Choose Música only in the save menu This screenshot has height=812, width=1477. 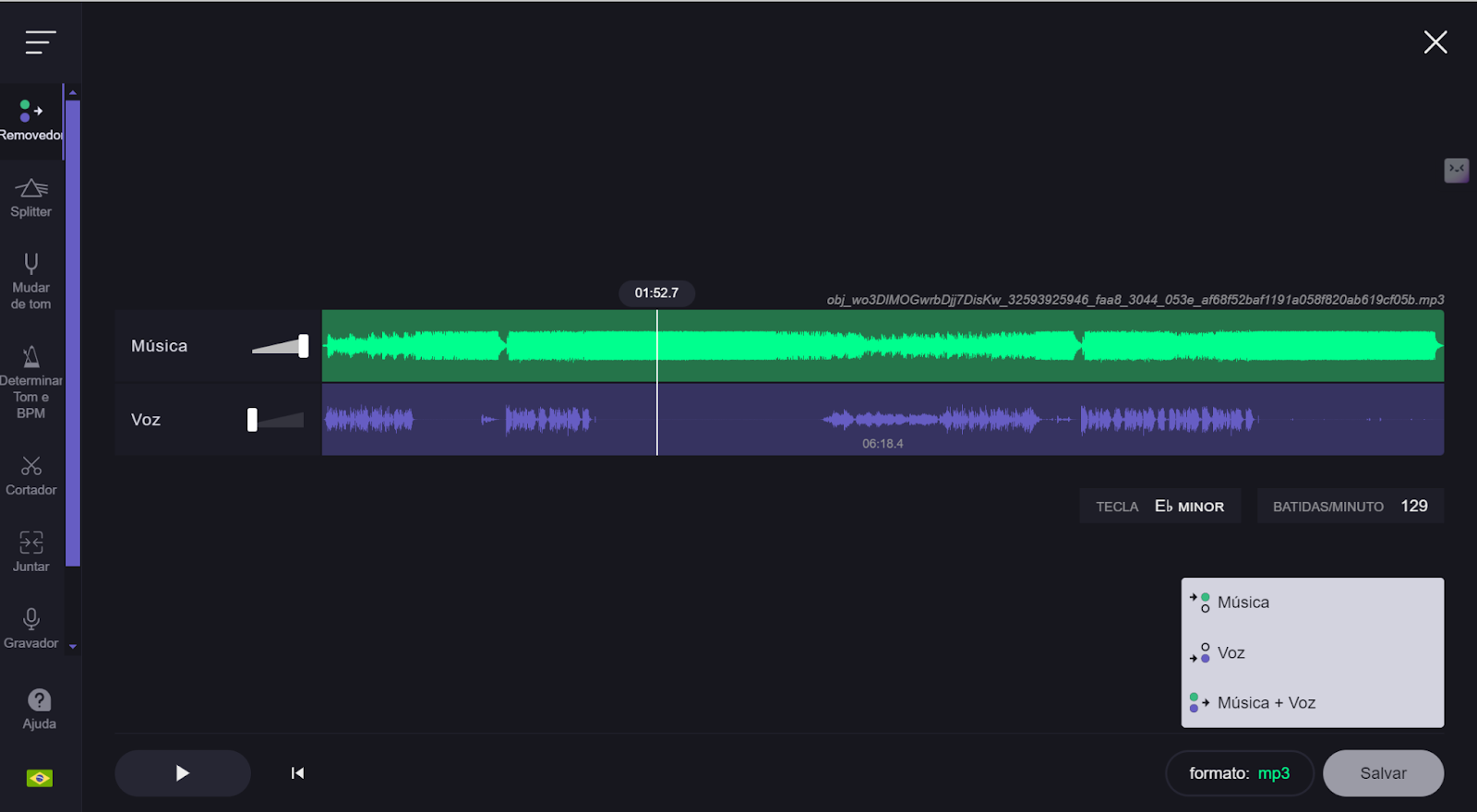pos(1313,603)
